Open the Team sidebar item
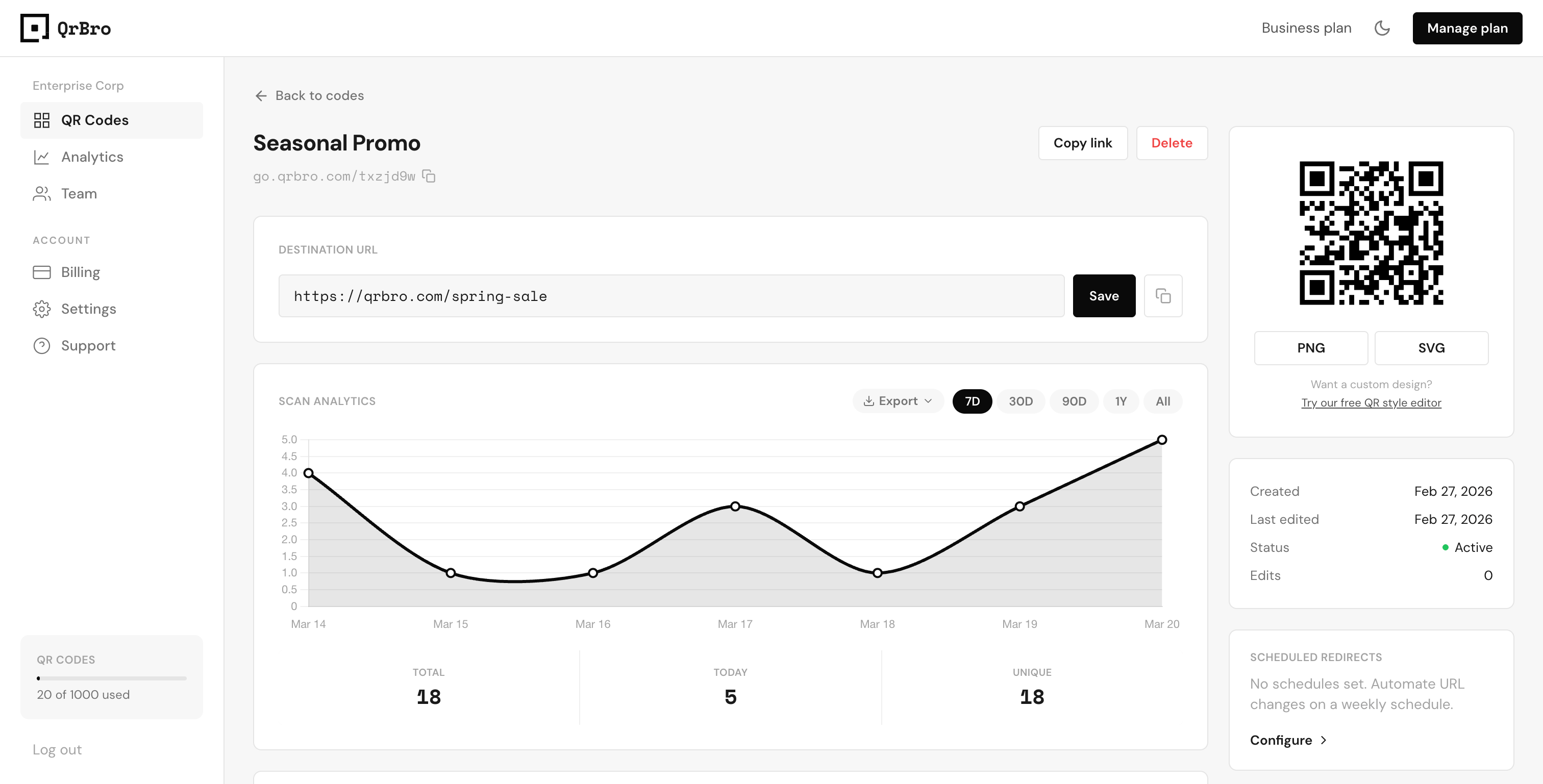The image size is (1543, 784). pyautogui.click(x=111, y=193)
